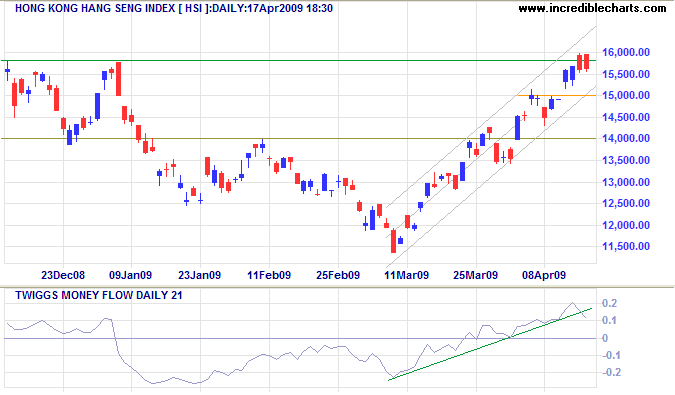Click the money flow peak above 0.2
Screen dimensions: 675x395
pos(573,303)
